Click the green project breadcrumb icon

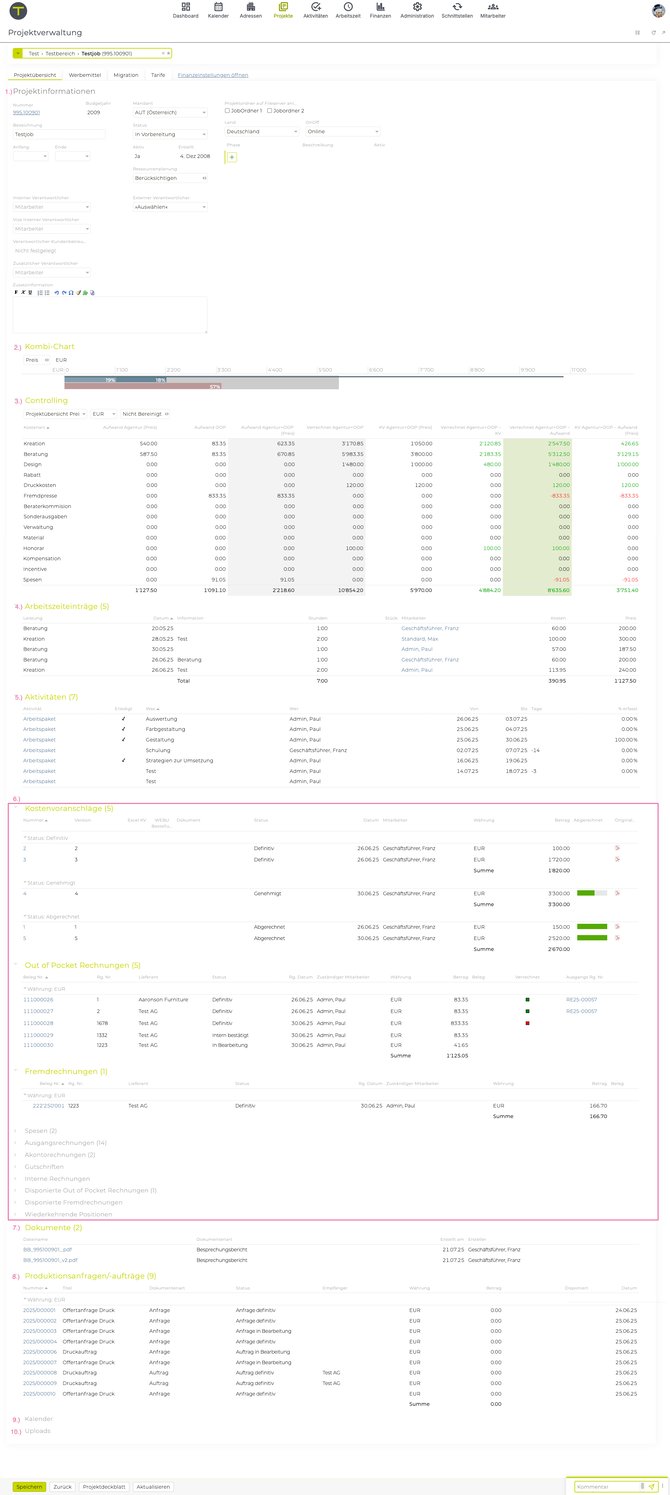[x=18, y=53]
